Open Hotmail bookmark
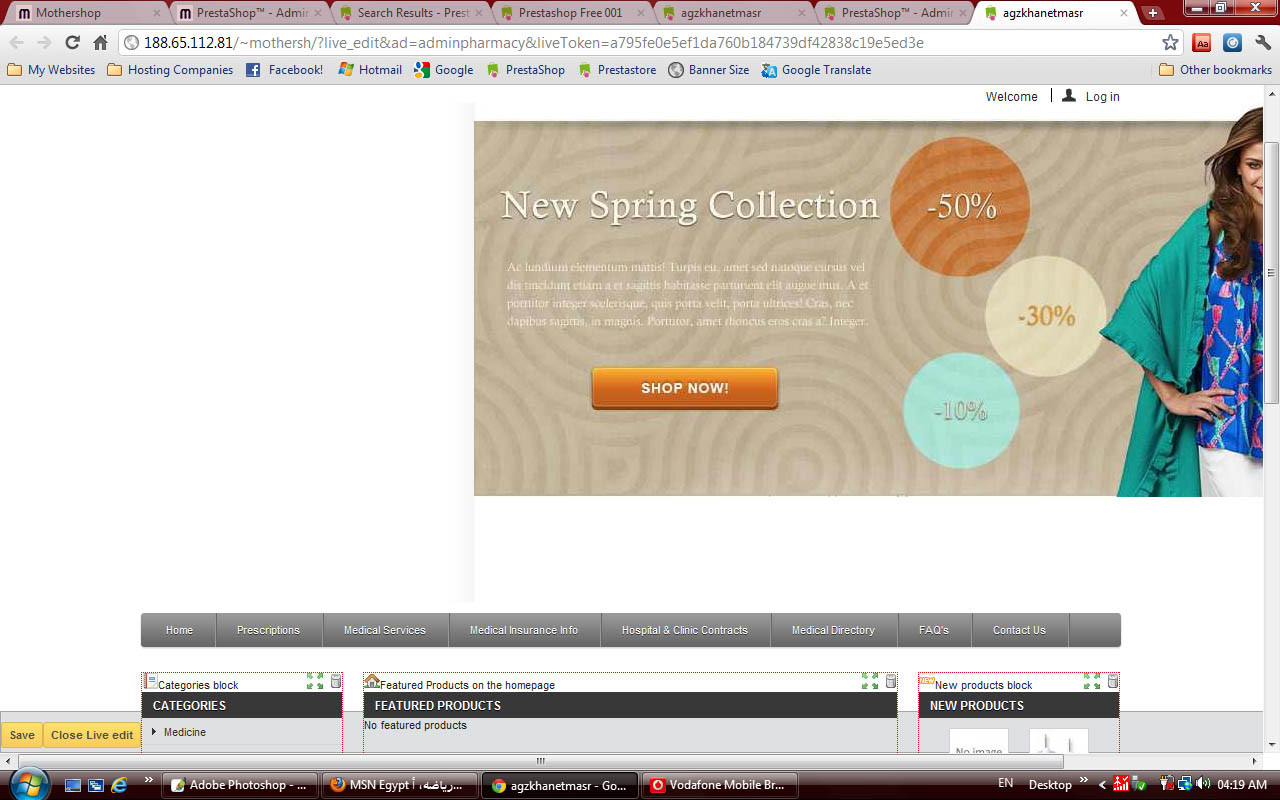The height and width of the screenshot is (800, 1280). [370, 70]
